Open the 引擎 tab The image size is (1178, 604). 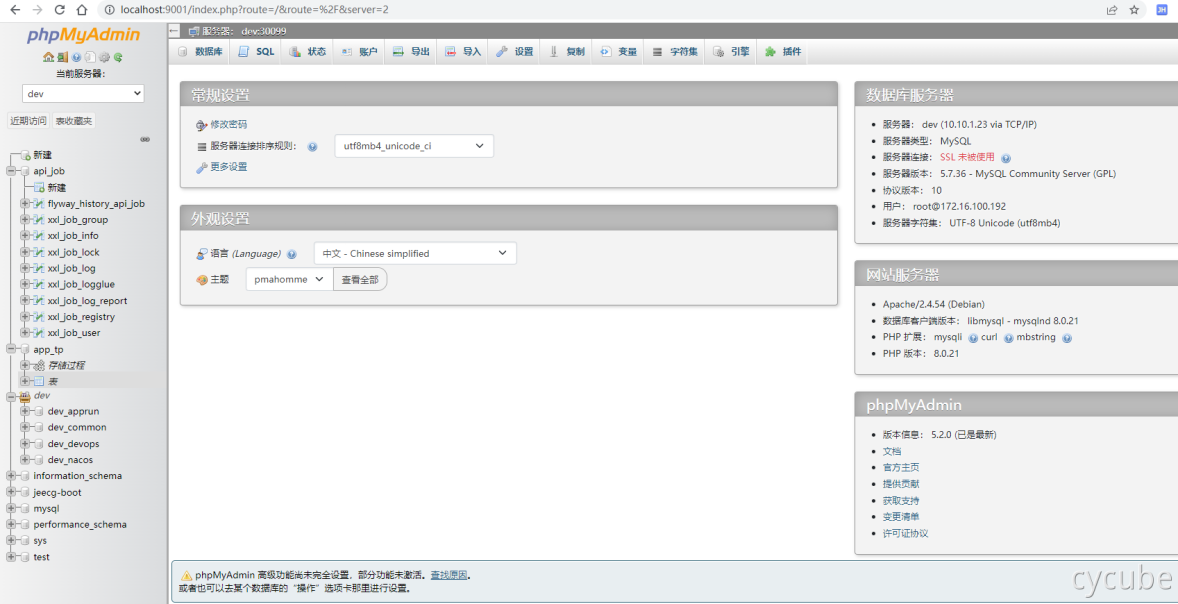(x=731, y=52)
